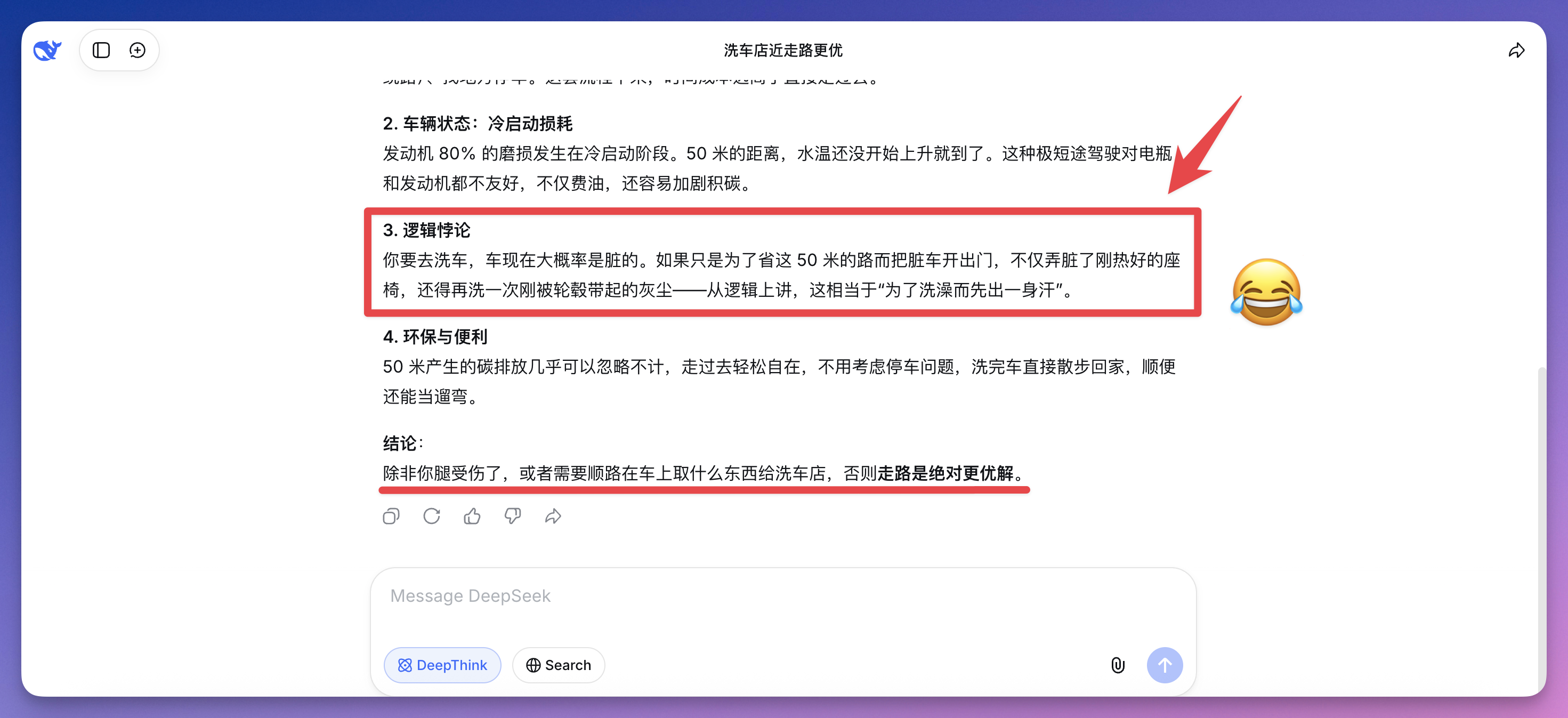Image resolution: width=1568 pixels, height=718 pixels.
Task: Click the chat title 洗车店近走路更优
Action: point(783,50)
